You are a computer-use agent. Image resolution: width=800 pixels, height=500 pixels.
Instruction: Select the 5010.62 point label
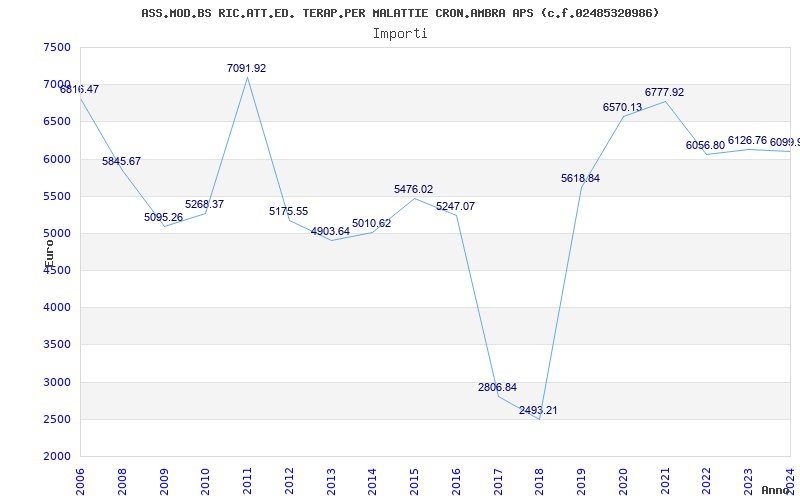[372, 223]
